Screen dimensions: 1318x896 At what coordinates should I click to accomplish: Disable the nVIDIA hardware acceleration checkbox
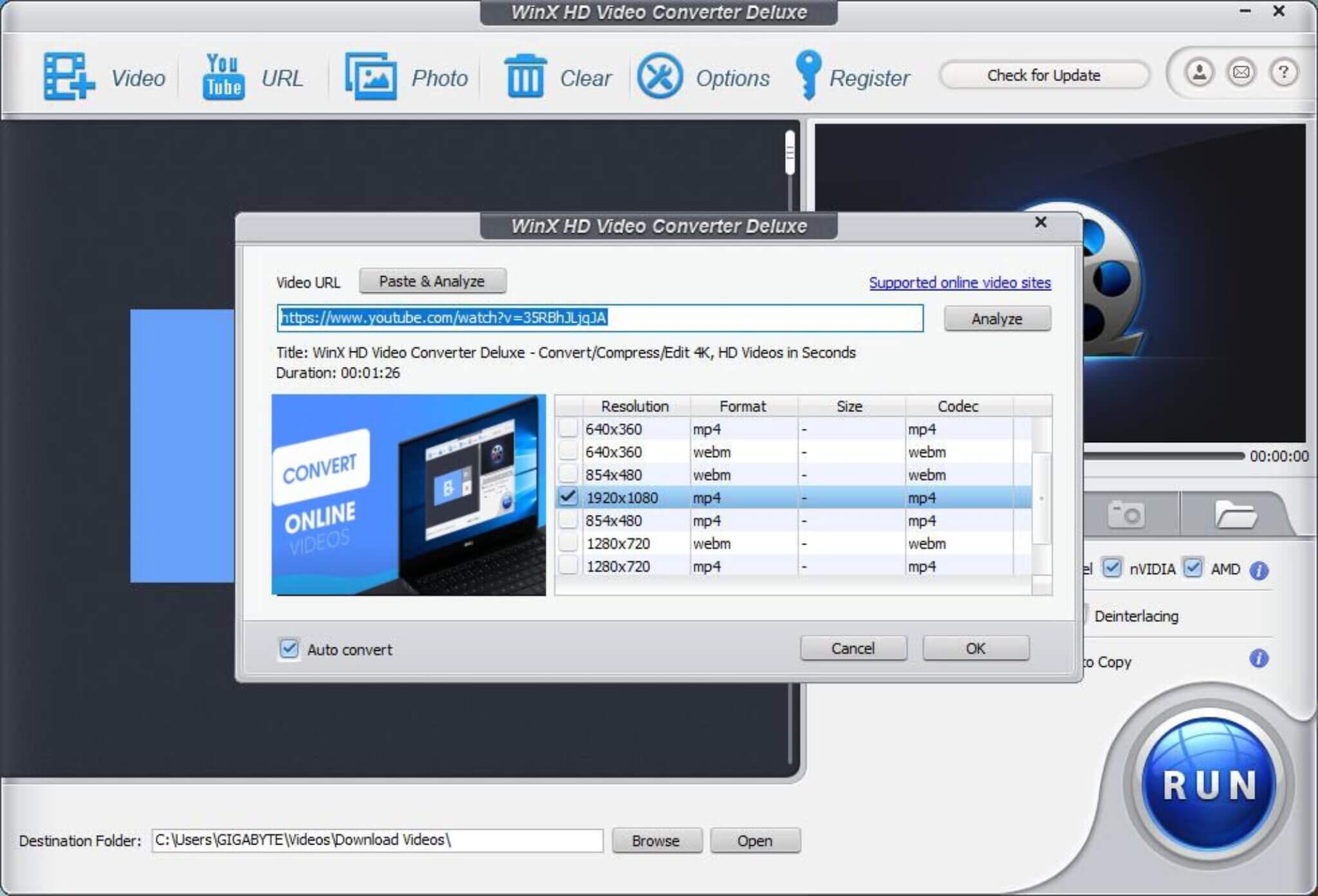1112,568
